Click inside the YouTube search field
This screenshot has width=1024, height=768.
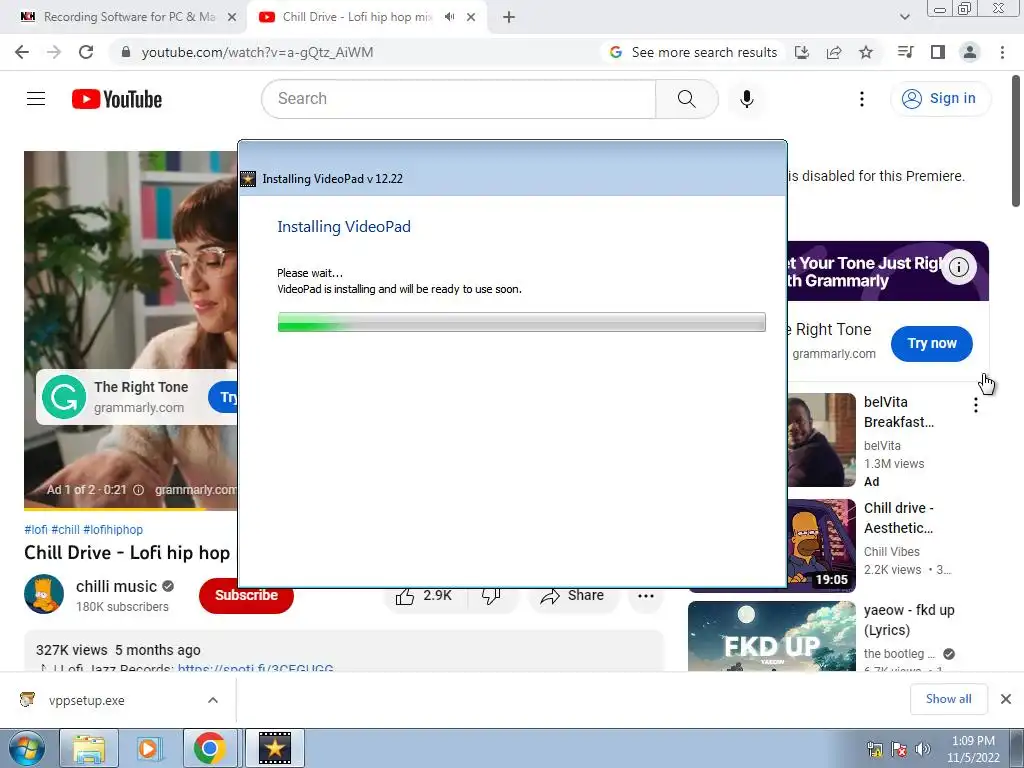pos(458,99)
